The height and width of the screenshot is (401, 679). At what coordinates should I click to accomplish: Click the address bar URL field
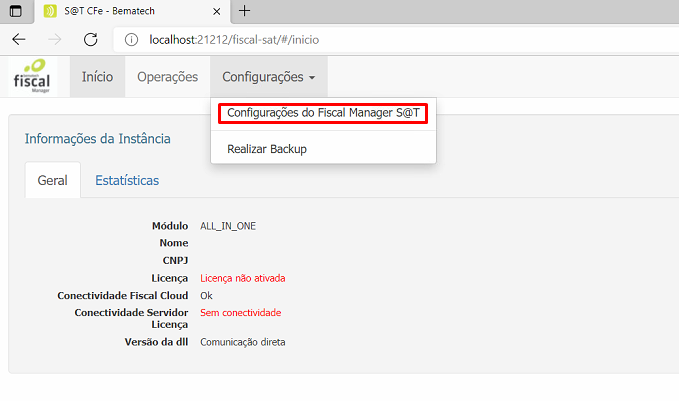(x=396, y=40)
